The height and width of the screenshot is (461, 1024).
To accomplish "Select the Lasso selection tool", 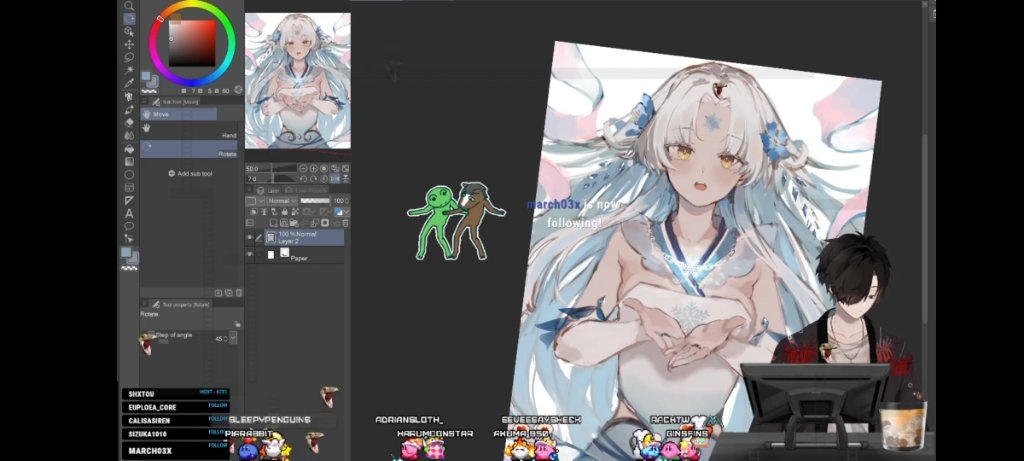I will 129,57.
